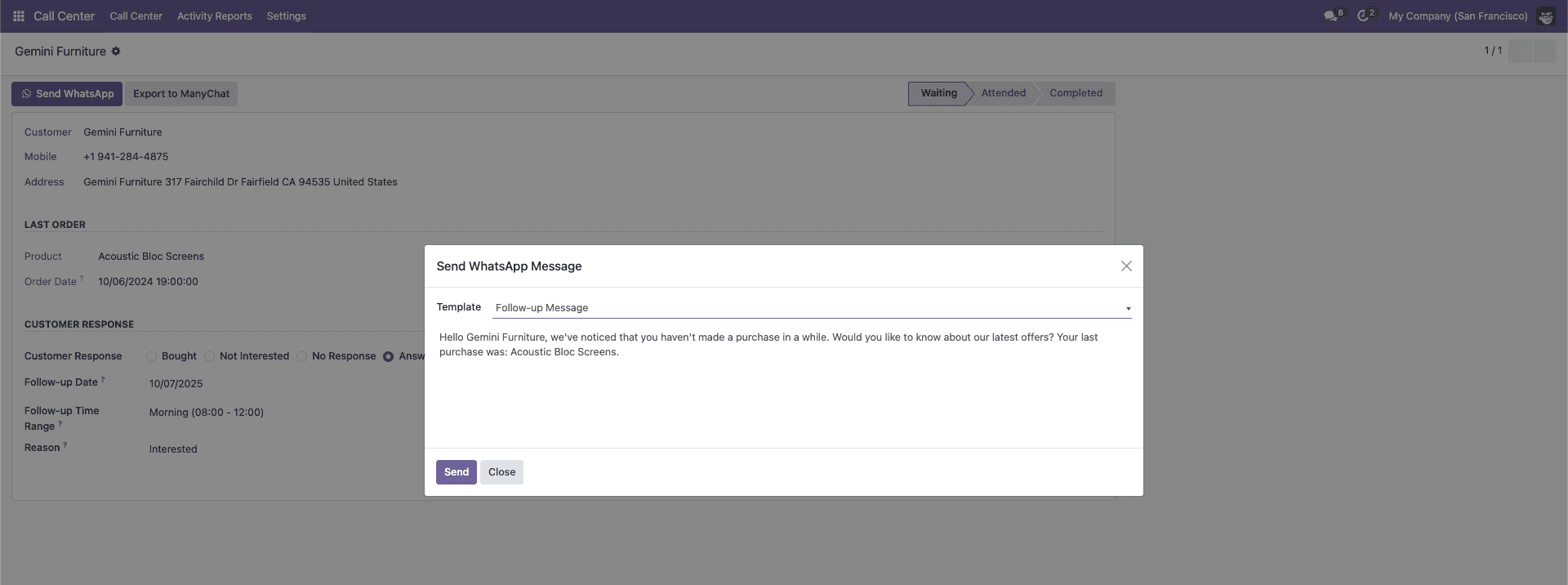Close the Send WhatsApp Message dialog with X
1568x585 pixels.
[1126, 266]
